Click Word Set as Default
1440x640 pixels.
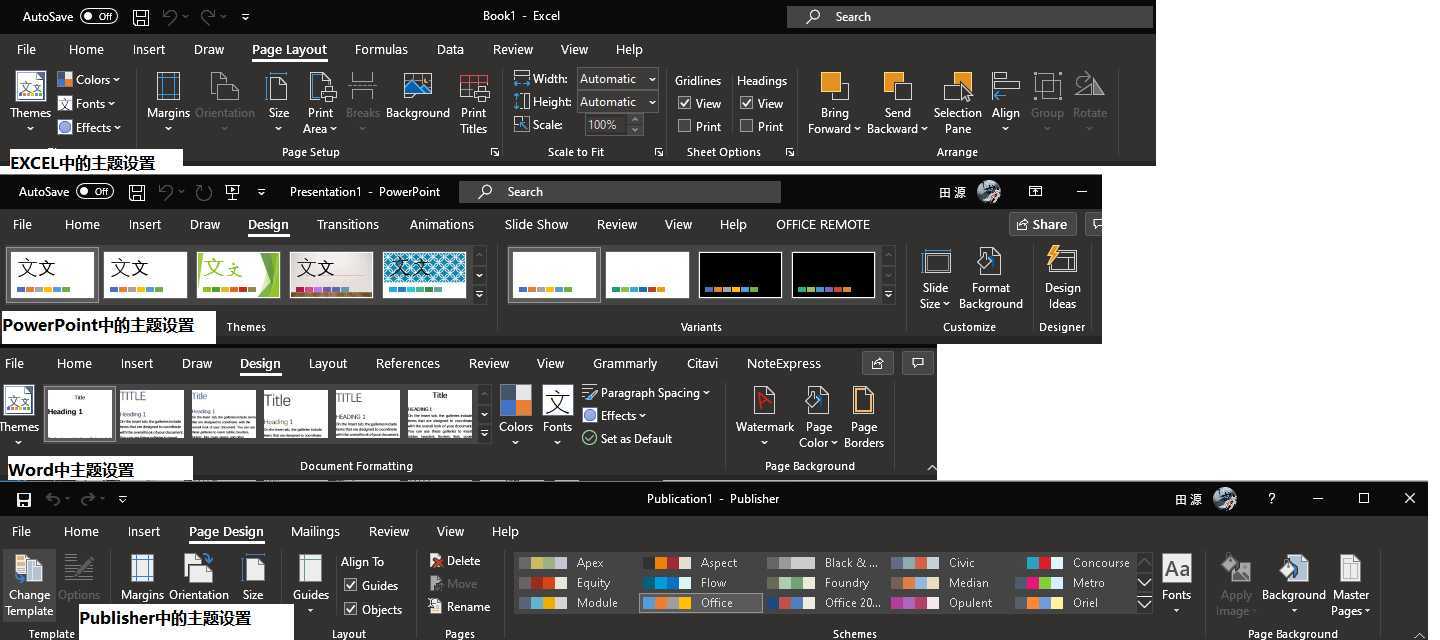627,439
